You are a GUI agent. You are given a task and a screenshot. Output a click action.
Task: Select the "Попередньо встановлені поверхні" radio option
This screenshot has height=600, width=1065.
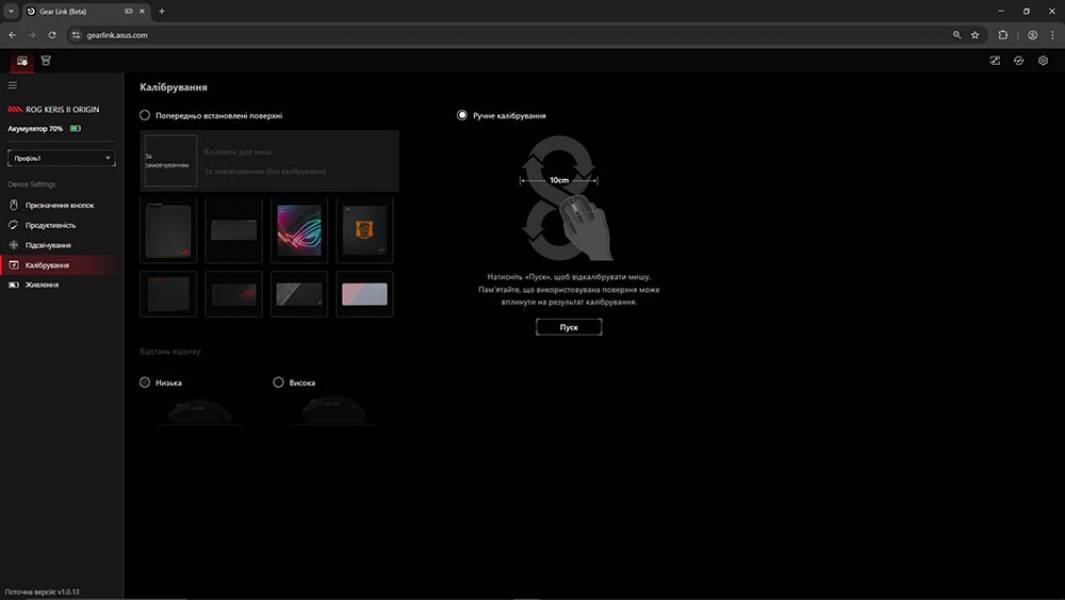click(145, 116)
